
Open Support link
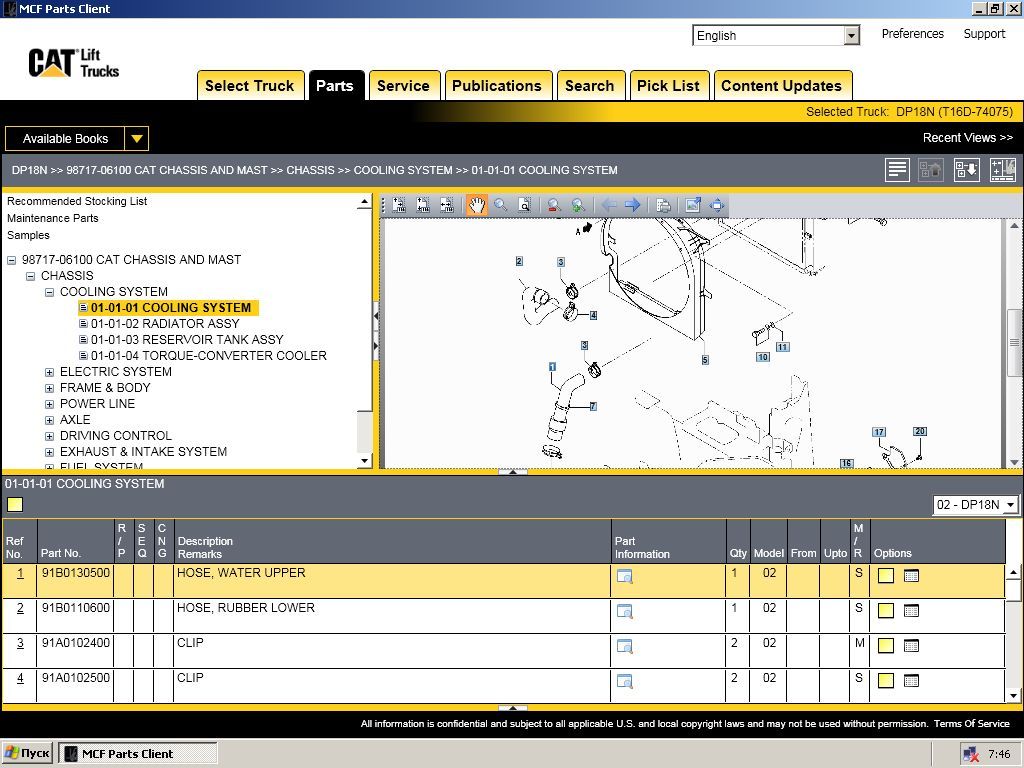[x=984, y=34]
